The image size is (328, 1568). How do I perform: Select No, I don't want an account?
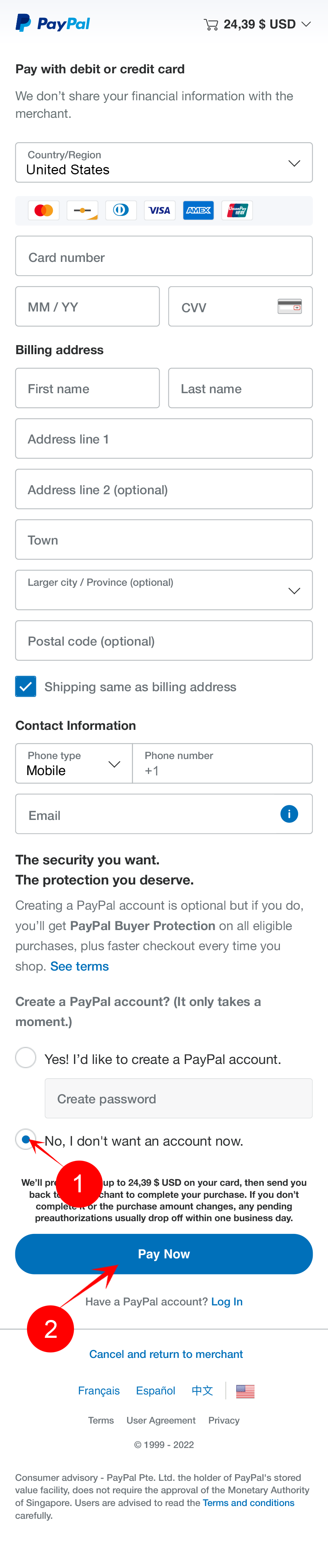coord(26,1139)
